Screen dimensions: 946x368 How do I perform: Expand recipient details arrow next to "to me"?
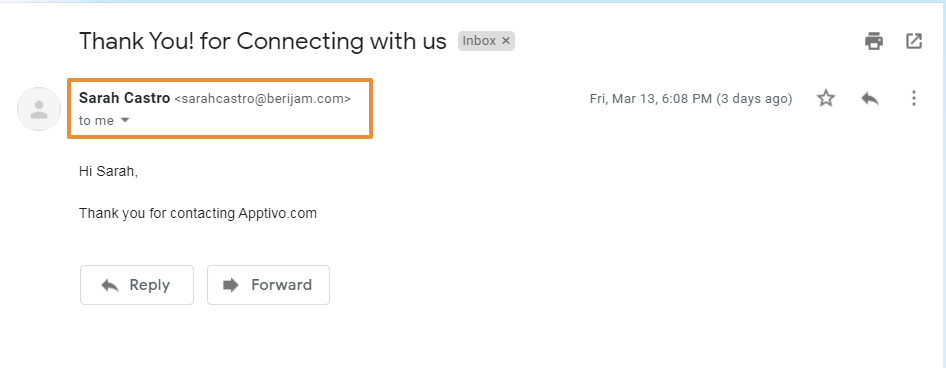click(125, 120)
